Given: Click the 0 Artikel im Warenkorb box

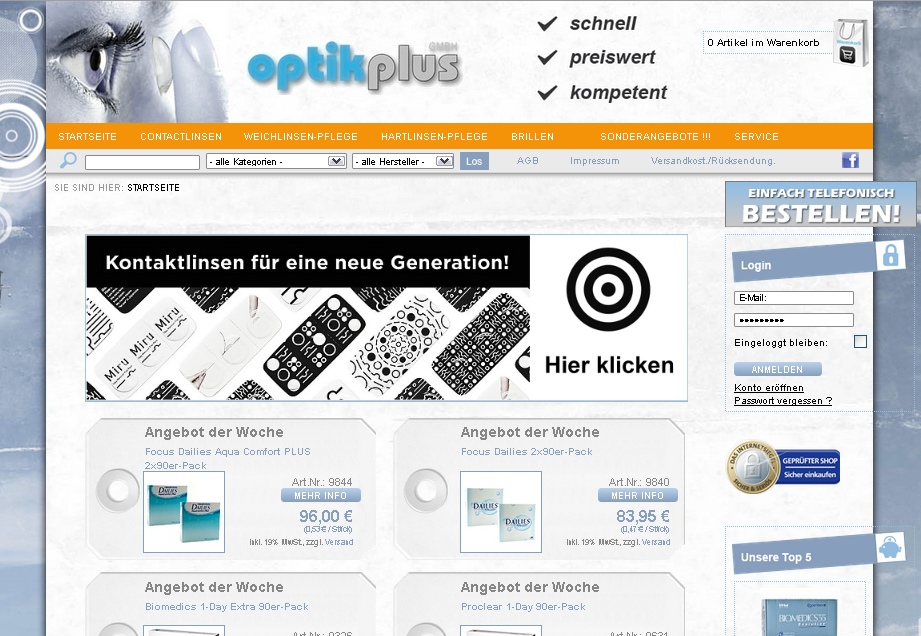Looking at the screenshot, I should pos(768,42).
